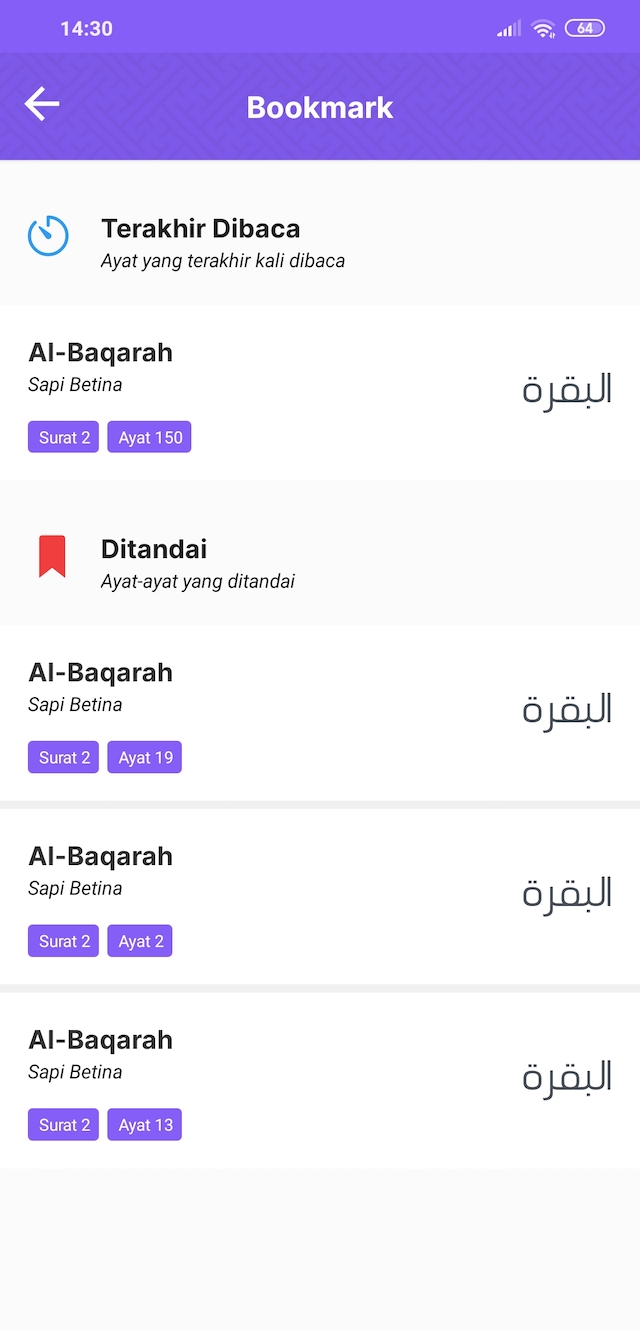Open the last-read Al-Baqarah entry title
The image size is (640, 1331).
click(x=100, y=352)
